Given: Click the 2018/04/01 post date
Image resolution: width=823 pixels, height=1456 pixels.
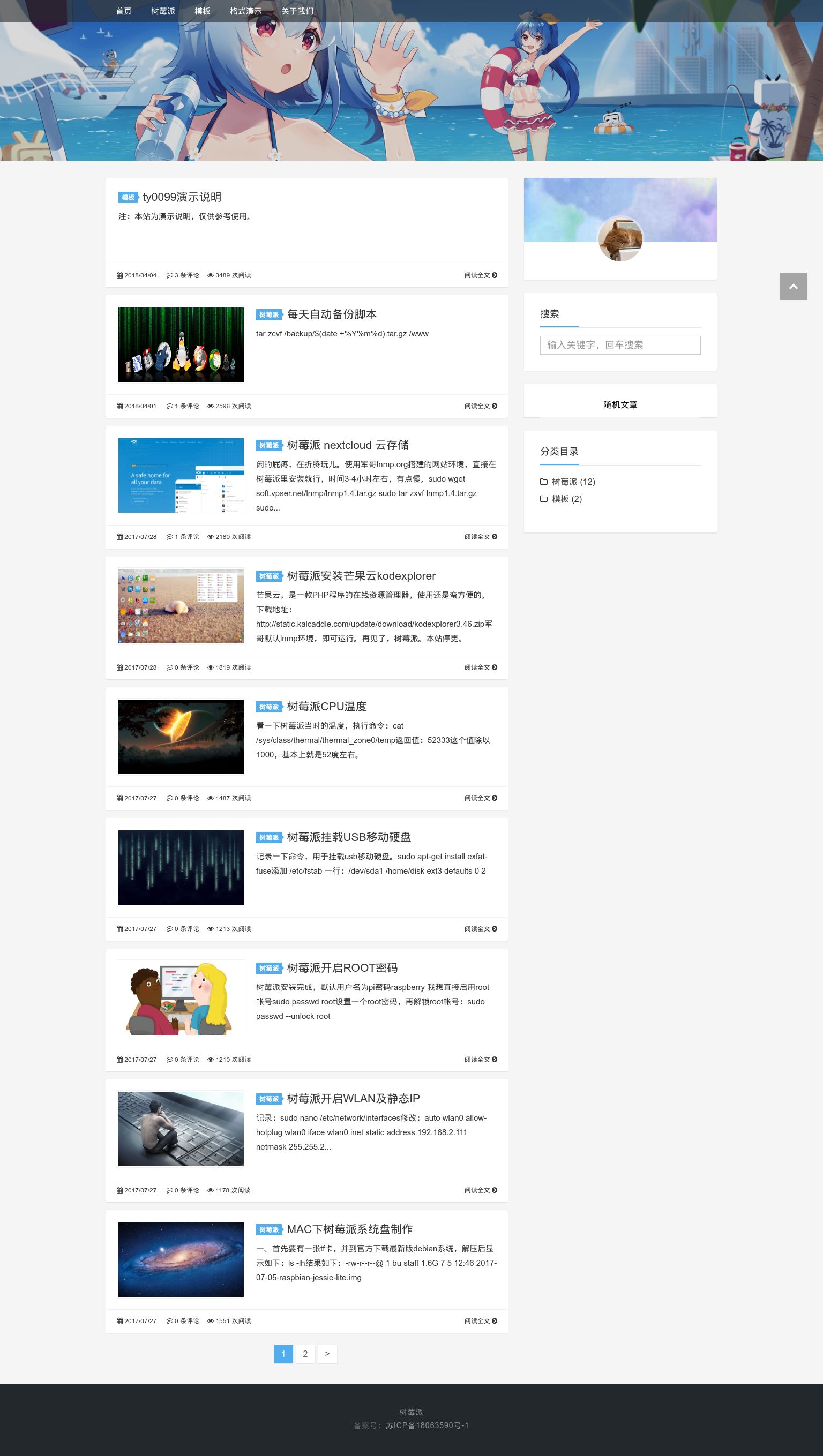Looking at the screenshot, I should tap(137, 406).
